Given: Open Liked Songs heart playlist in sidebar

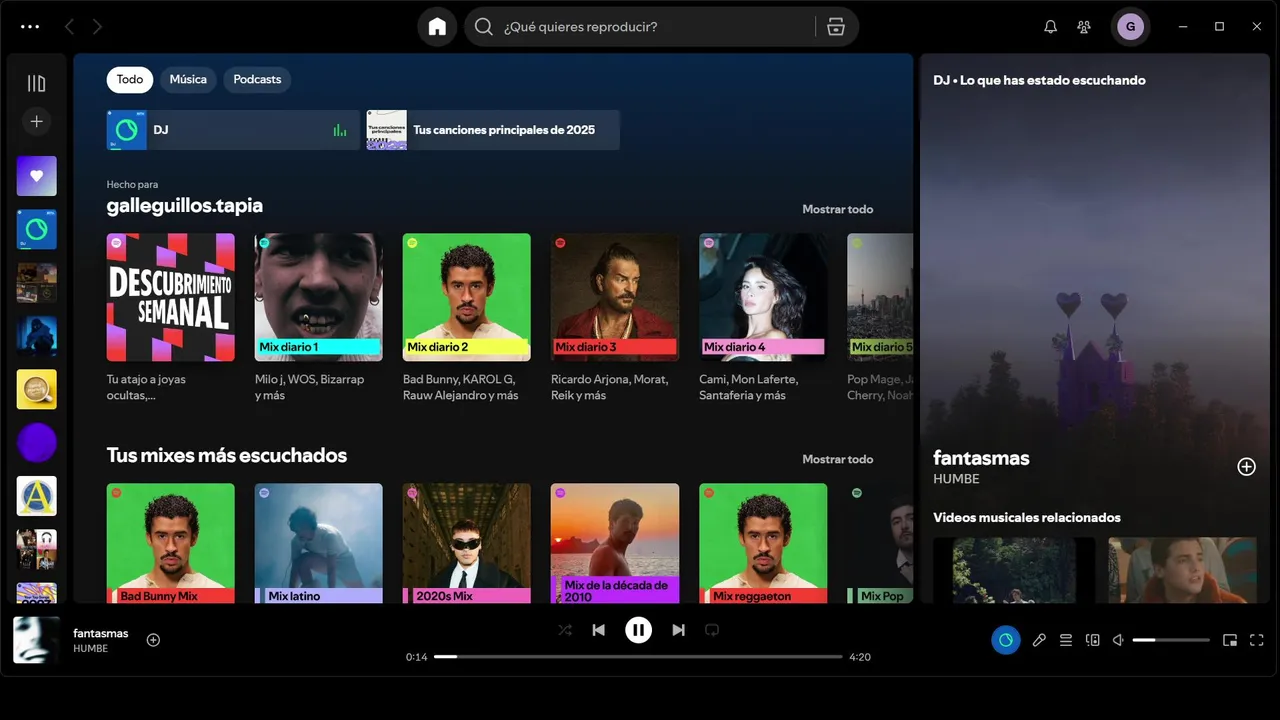Looking at the screenshot, I should [x=36, y=176].
